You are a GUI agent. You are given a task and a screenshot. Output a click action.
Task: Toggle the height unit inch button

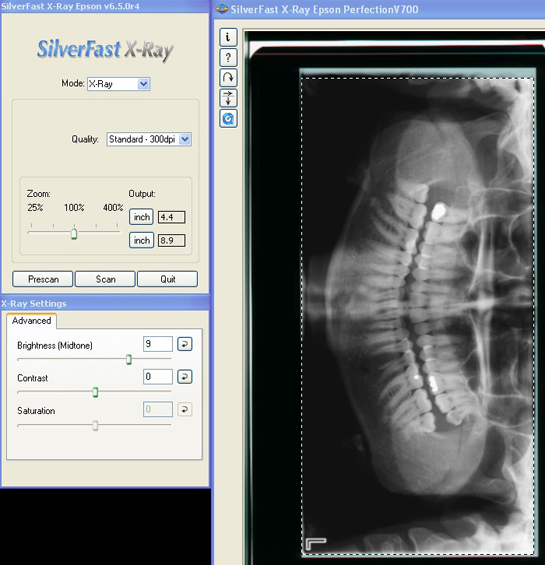tap(142, 240)
